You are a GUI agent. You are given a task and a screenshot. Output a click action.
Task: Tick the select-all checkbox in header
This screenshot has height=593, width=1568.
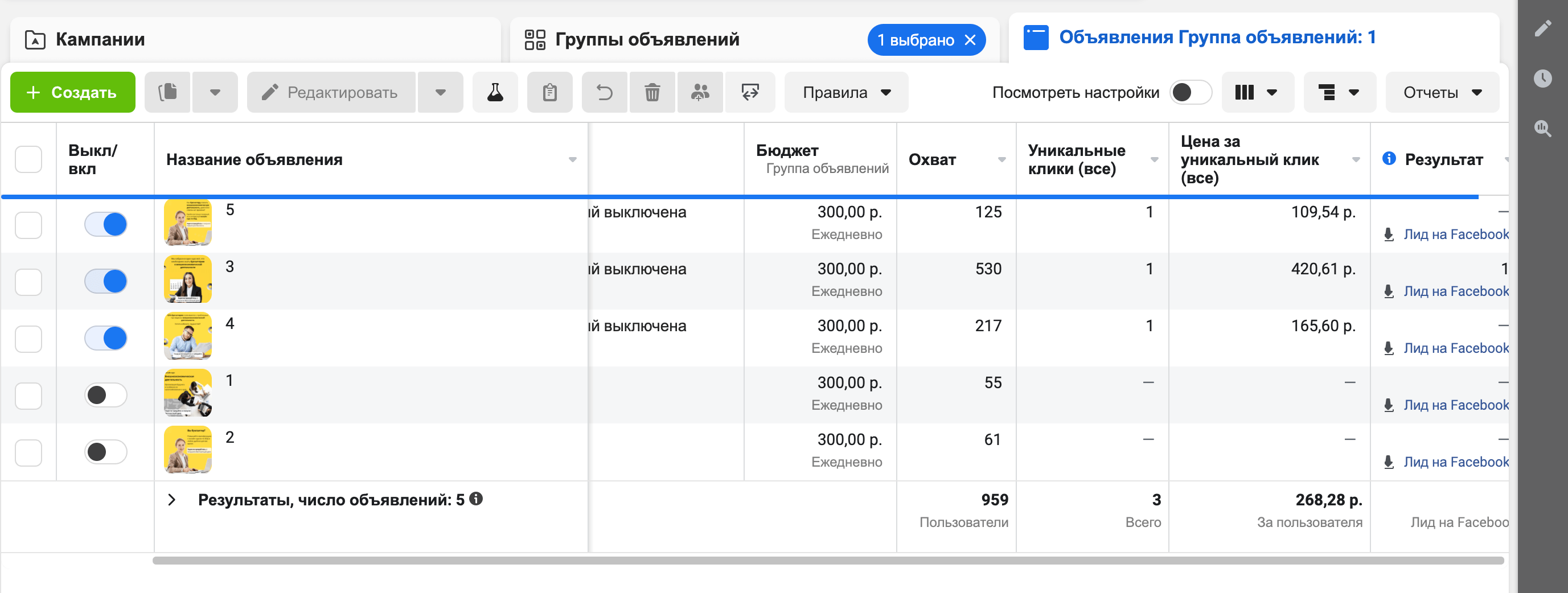pyautogui.click(x=28, y=159)
